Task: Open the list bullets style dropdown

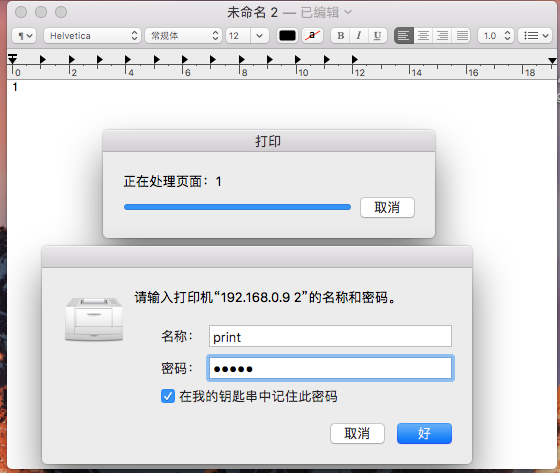Action: (535, 36)
